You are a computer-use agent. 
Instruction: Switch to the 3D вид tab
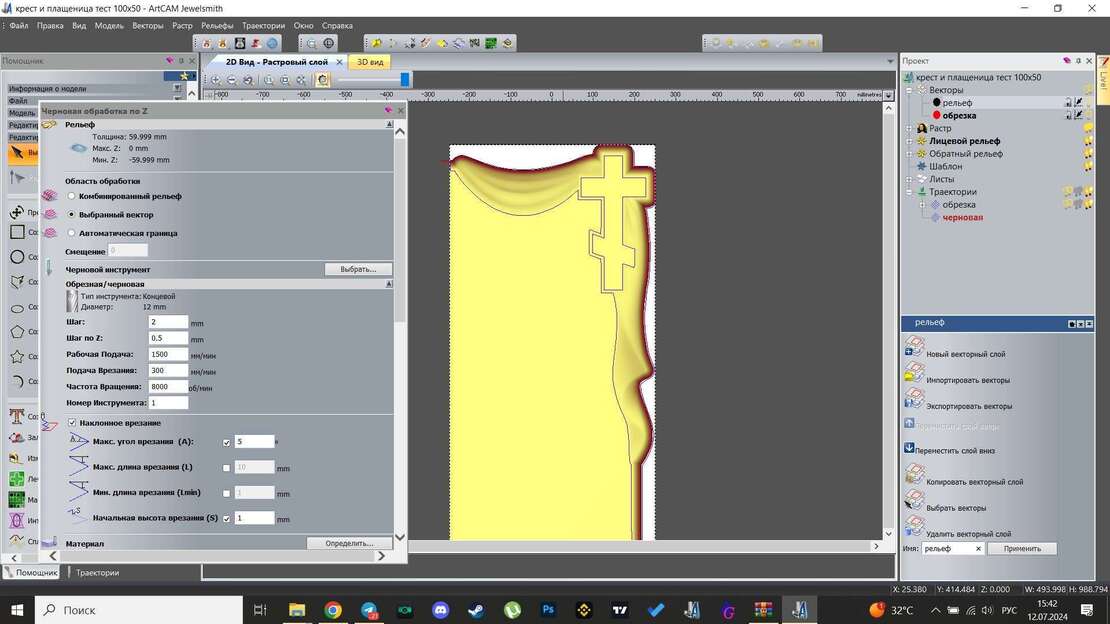pos(369,61)
